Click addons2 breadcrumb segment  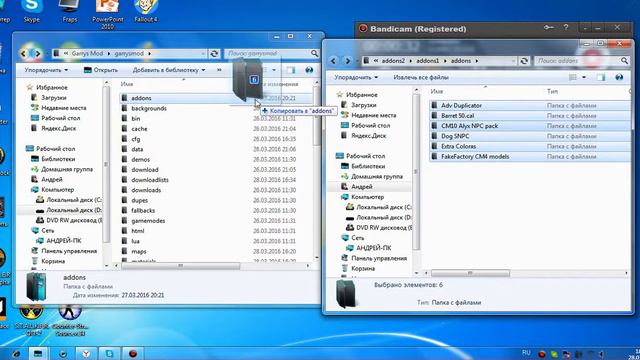point(393,61)
